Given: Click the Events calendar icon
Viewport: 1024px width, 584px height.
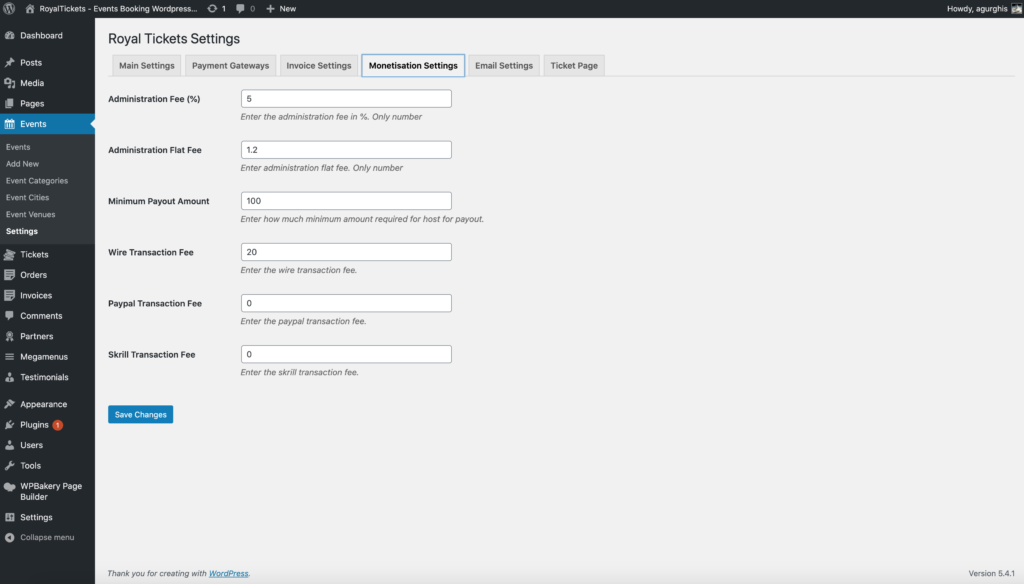Looking at the screenshot, I should pos(10,124).
